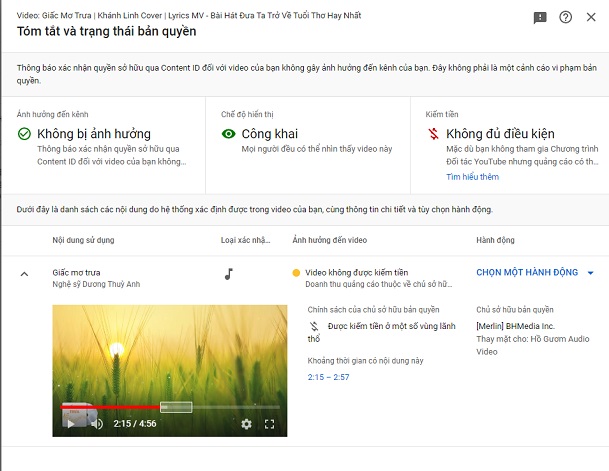This screenshot has height=471, width=609.
Task: Mute the video preview volume
Action: point(96,424)
